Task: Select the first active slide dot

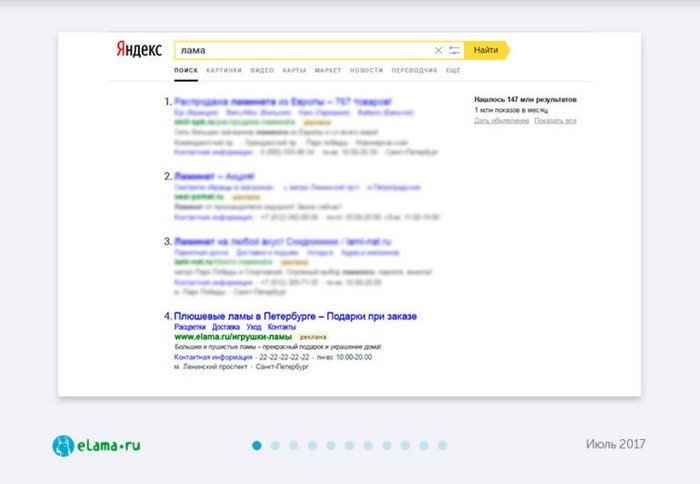Action: 257,446
